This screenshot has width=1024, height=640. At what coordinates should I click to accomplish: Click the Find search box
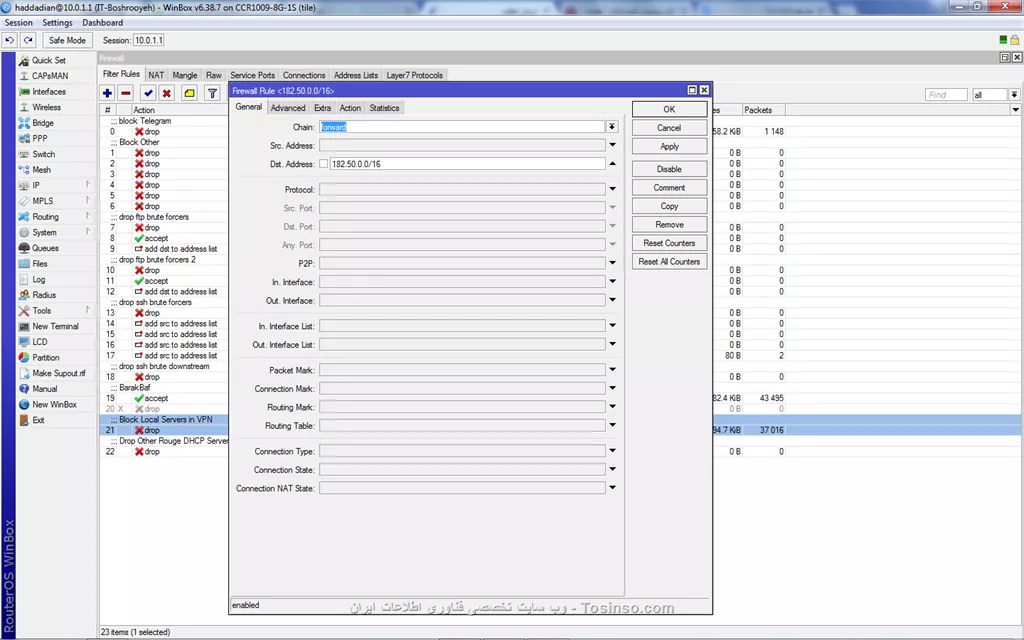(946, 95)
